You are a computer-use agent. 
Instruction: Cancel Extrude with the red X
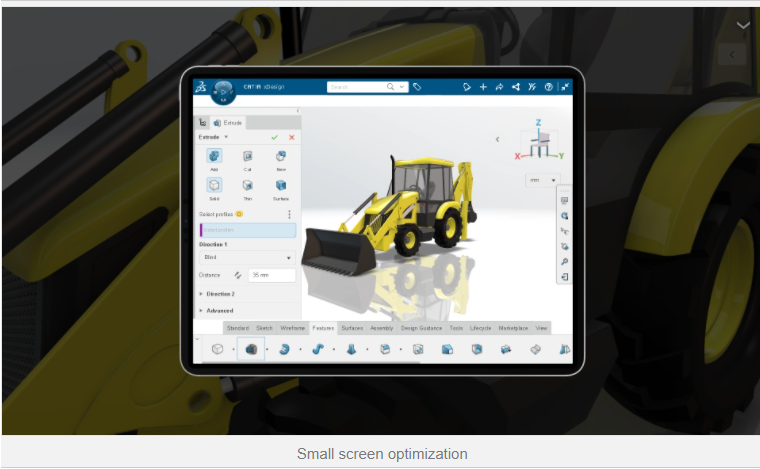click(292, 137)
